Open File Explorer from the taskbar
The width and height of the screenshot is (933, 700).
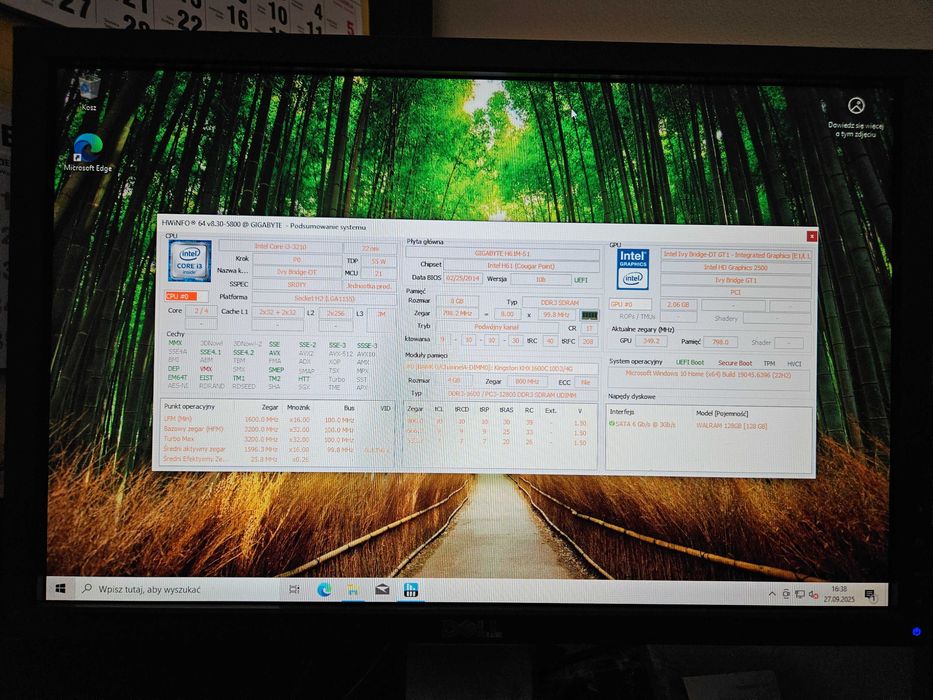(353, 590)
